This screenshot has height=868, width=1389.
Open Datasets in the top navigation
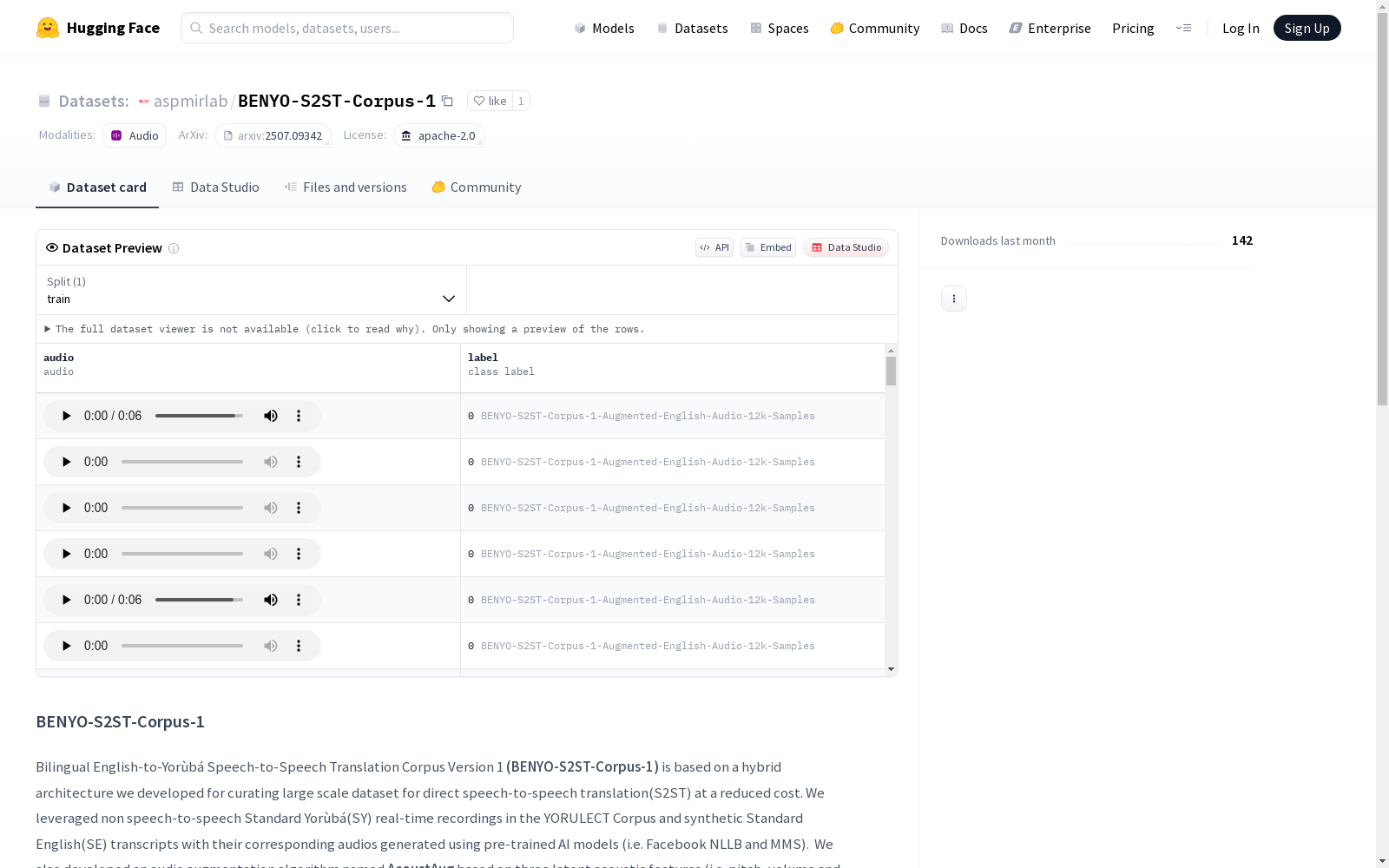pyautogui.click(x=692, y=28)
